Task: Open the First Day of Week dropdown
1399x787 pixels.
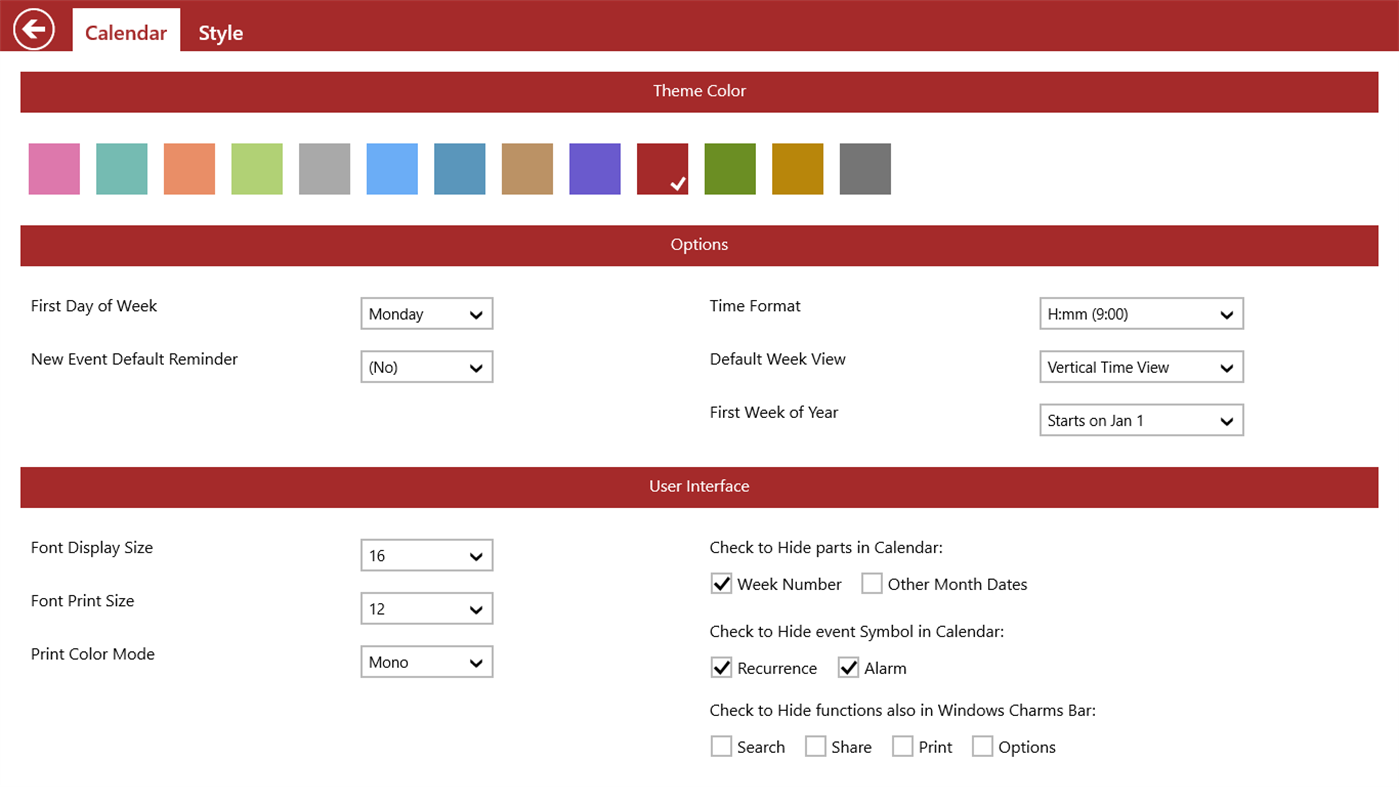Action: (427, 314)
